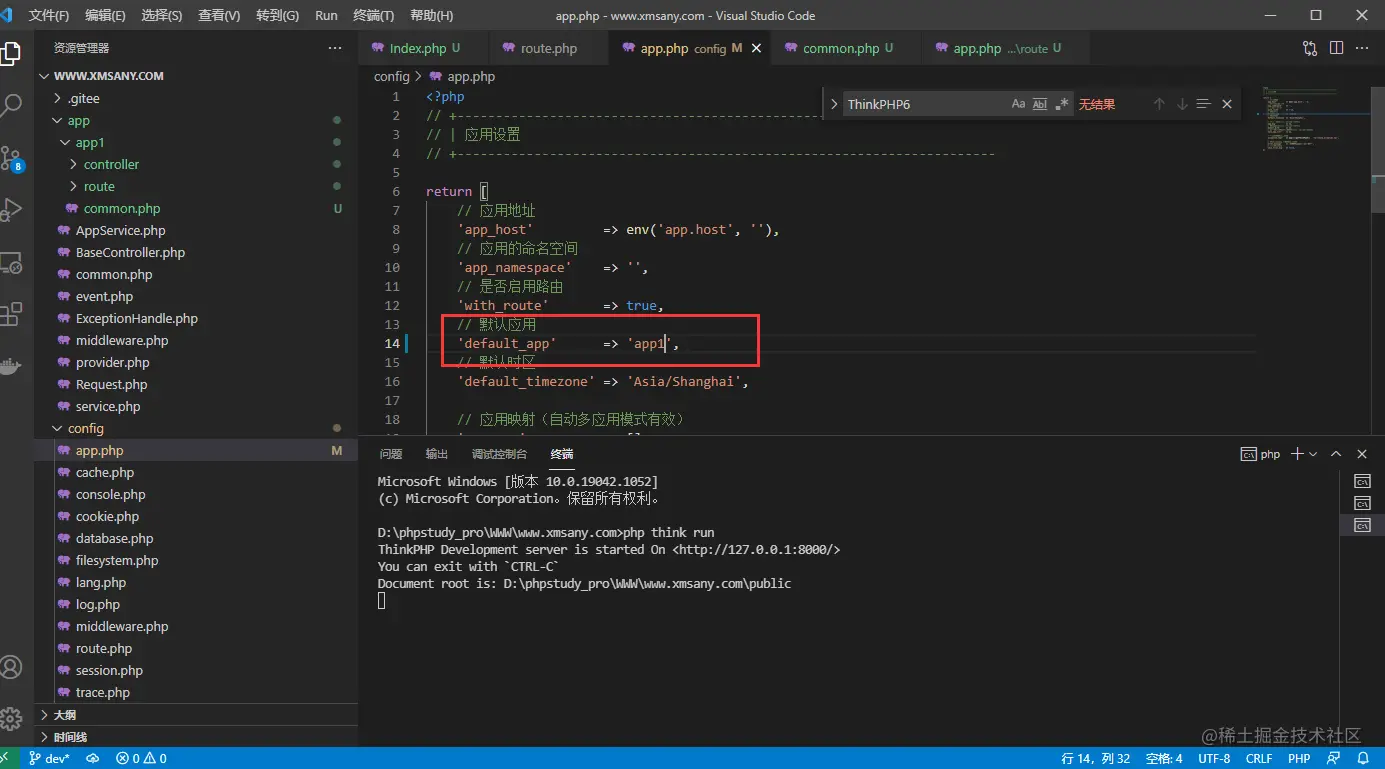This screenshot has width=1385, height=769.
Task: Close the app.php config editor tab
Action: click(x=757, y=48)
